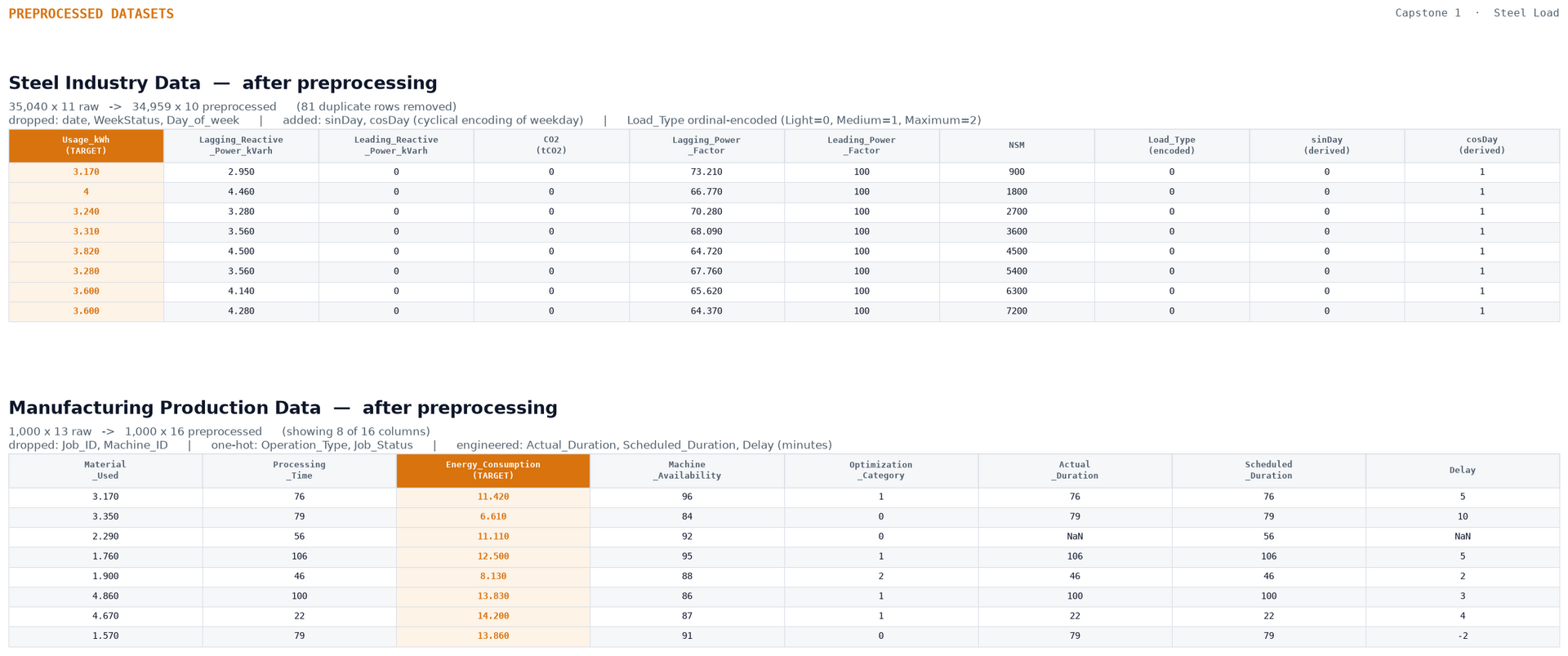Select the Lagging_Power_Factor cell showing 73.210
Screen dimensions: 1568x656
click(706, 172)
